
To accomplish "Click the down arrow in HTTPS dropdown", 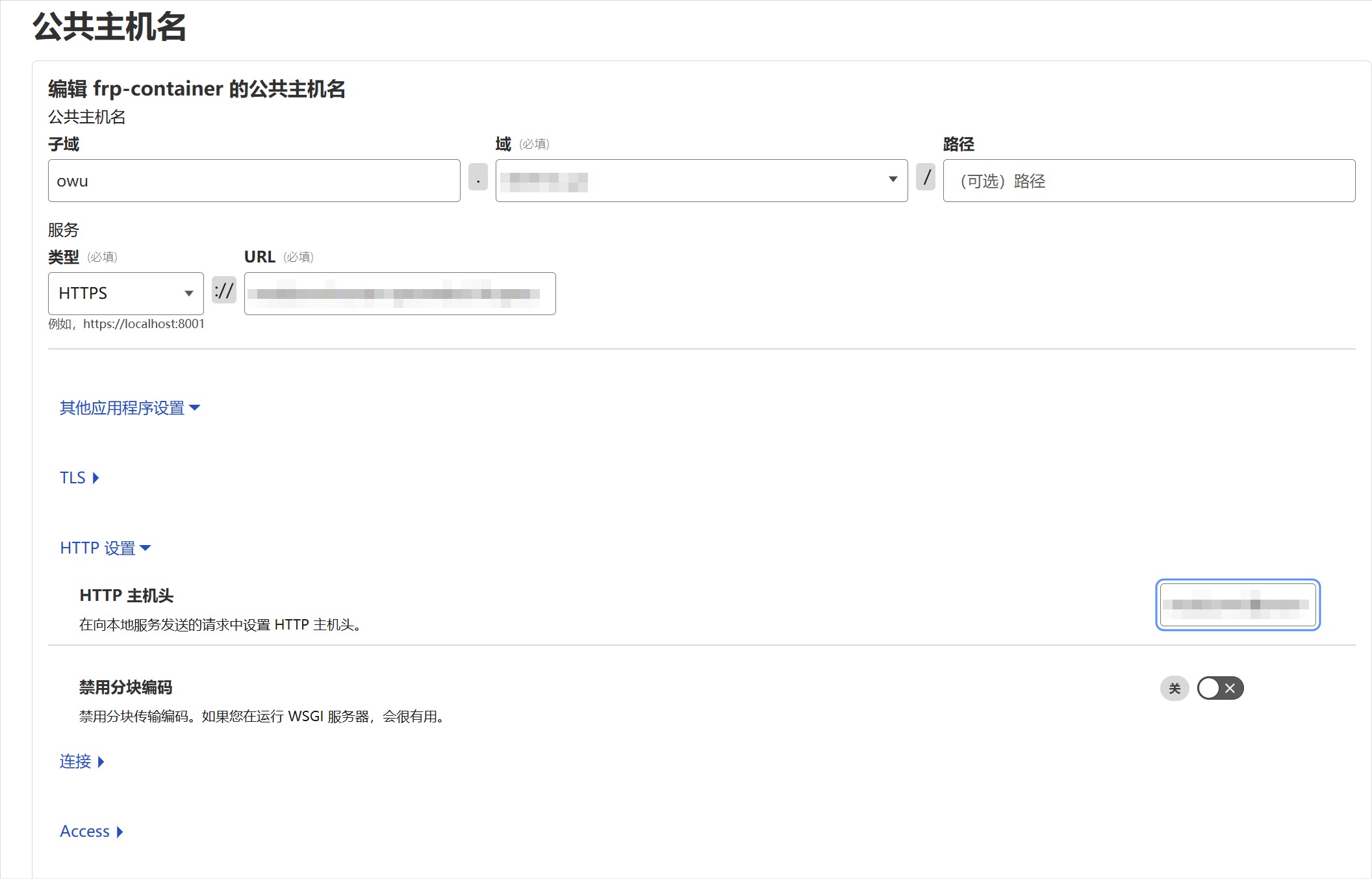I will click(x=189, y=294).
